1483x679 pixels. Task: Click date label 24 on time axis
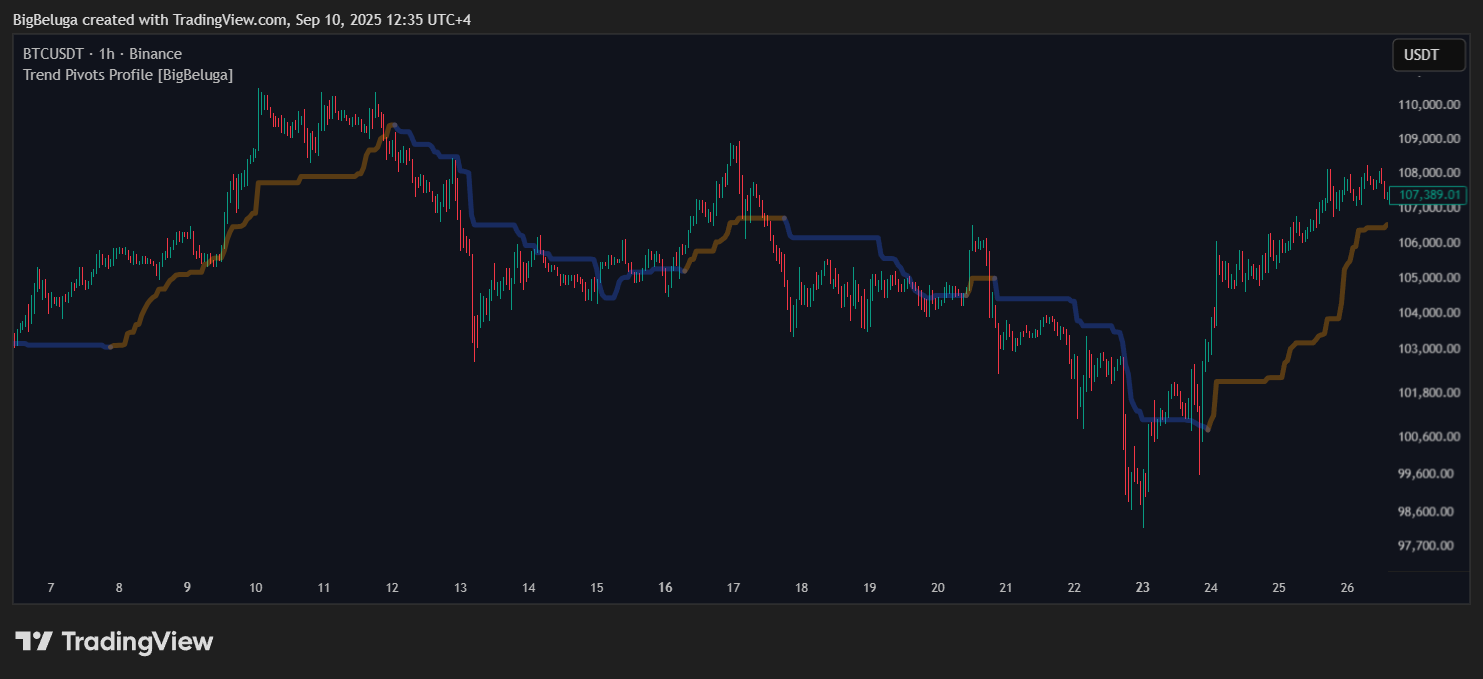(x=1210, y=588)
